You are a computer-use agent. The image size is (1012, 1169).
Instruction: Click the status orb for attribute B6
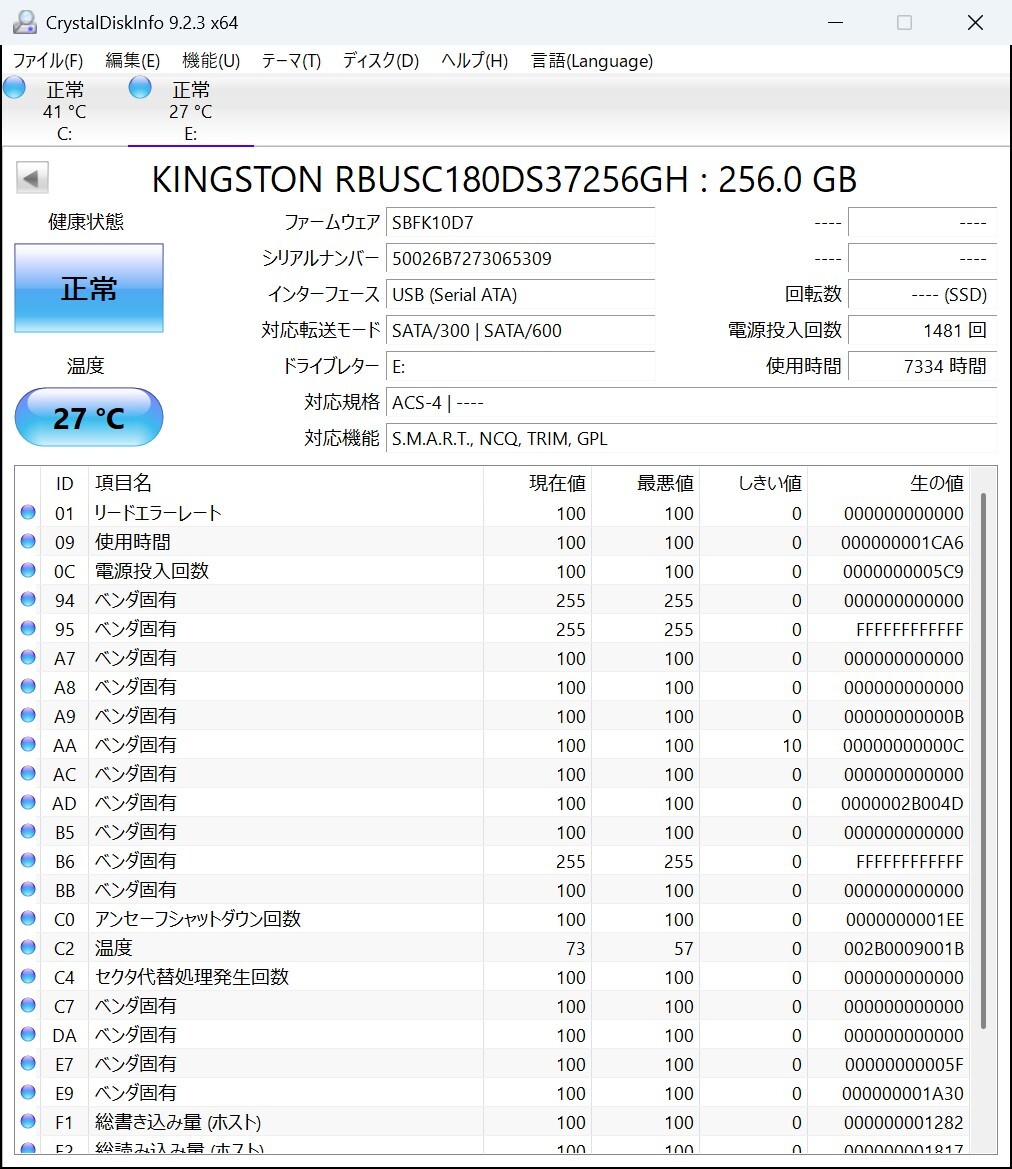click(28, 860)
